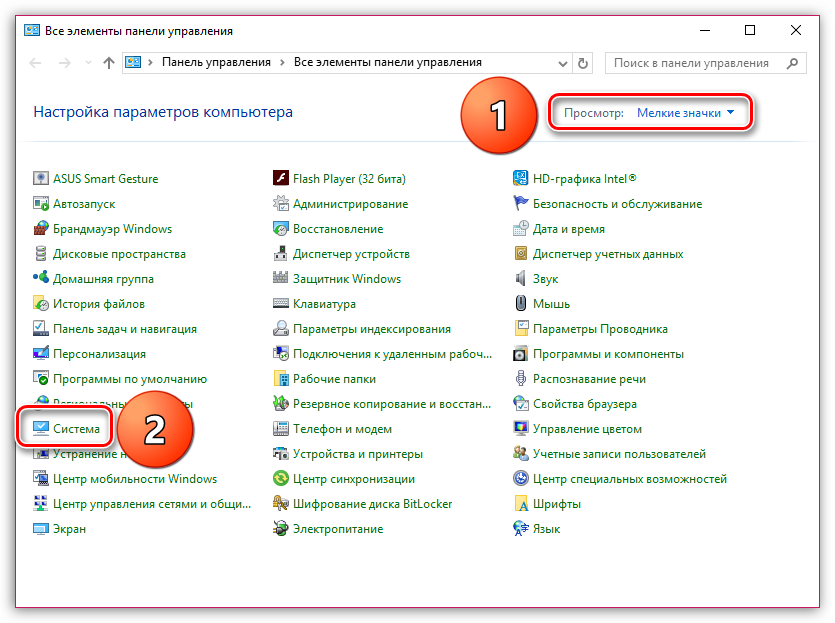
Task: Click the Дата и время icon
Action: coord(521,229)
